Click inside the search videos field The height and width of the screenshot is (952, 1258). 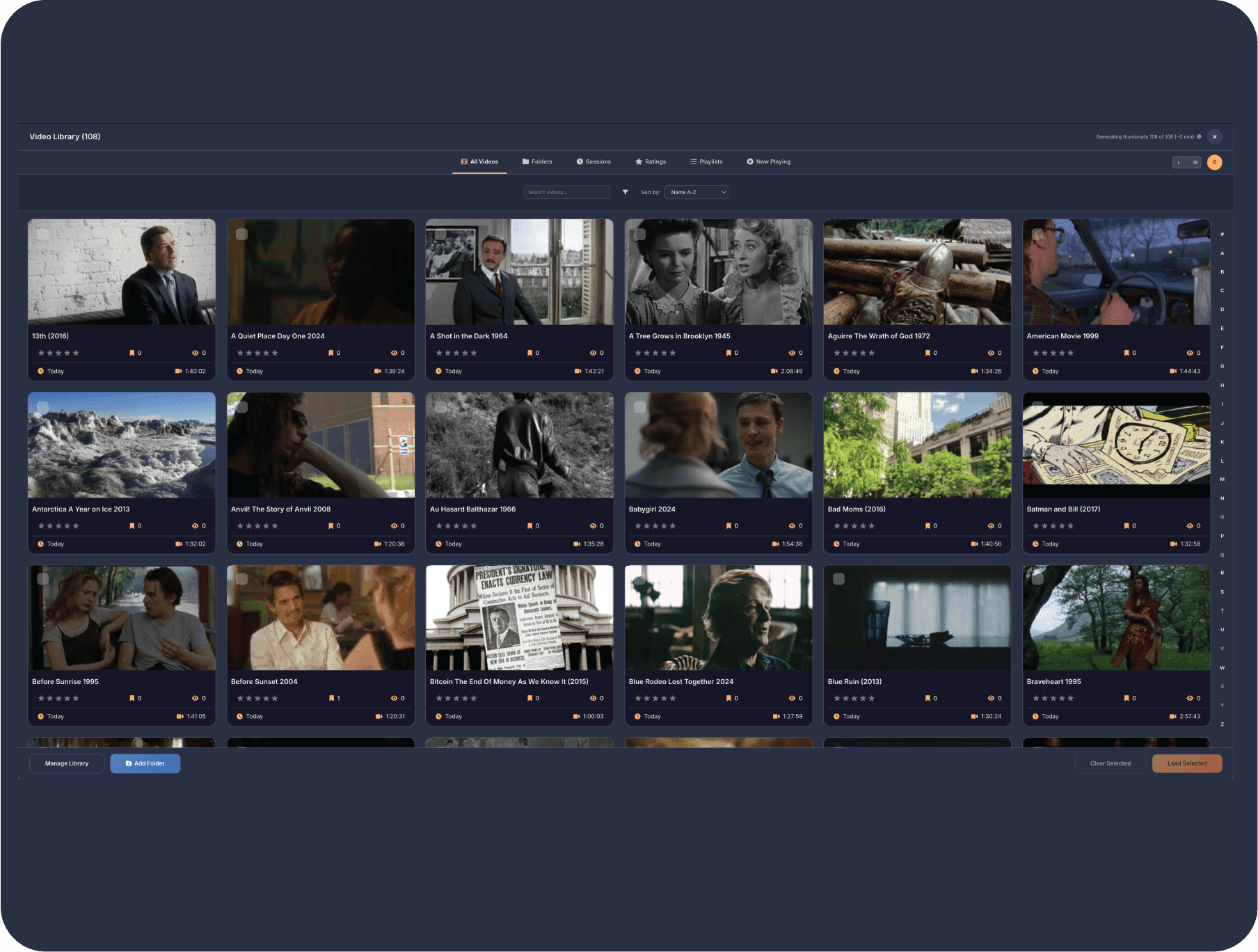566,192
